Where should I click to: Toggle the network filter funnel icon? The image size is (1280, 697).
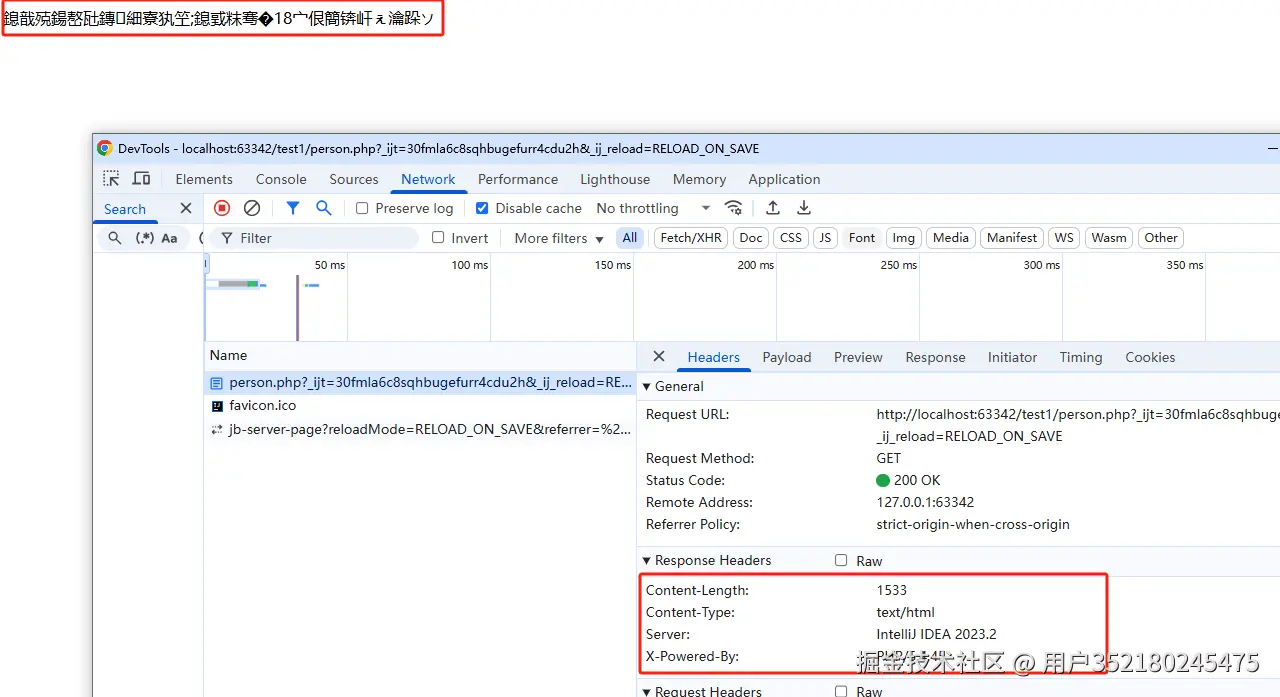292,208
